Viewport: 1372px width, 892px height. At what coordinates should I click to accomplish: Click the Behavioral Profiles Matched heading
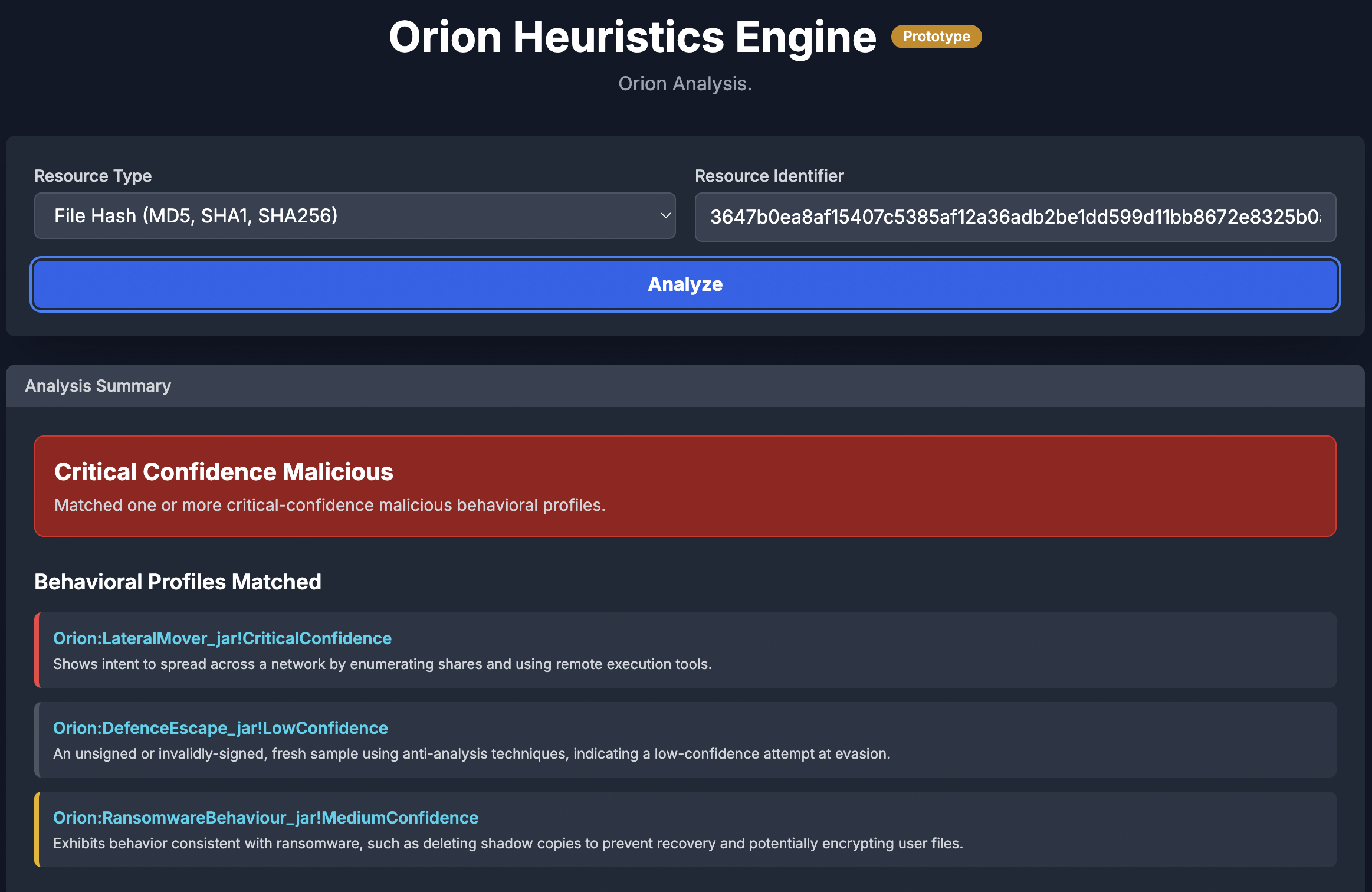tap(178, 582)
